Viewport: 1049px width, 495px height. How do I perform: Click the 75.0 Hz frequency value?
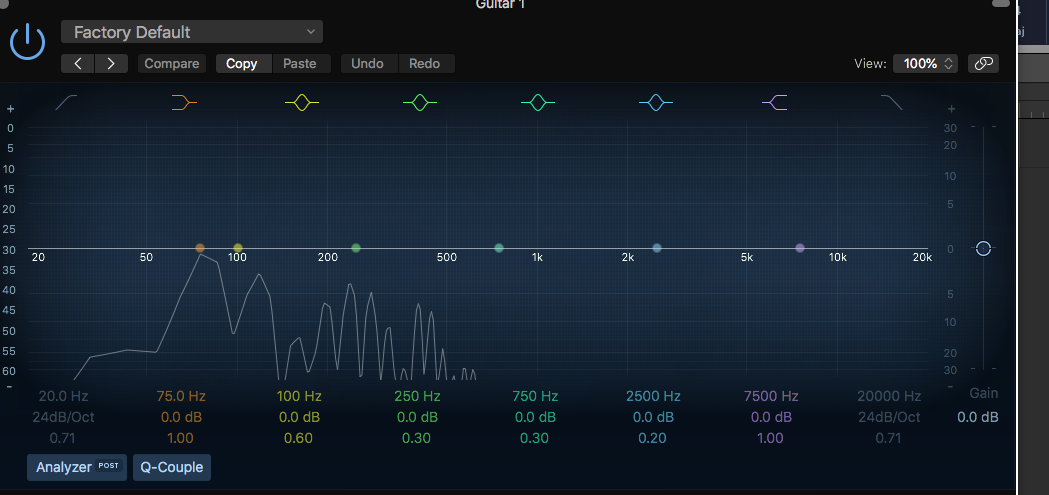181,396
